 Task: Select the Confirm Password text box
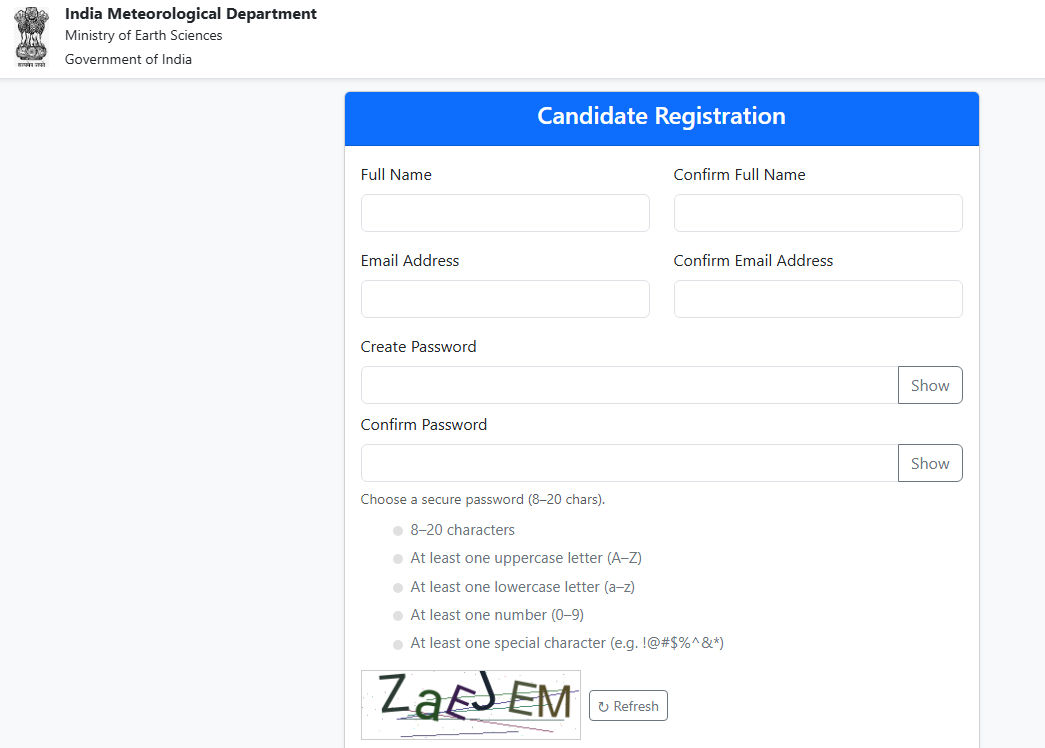629,463
